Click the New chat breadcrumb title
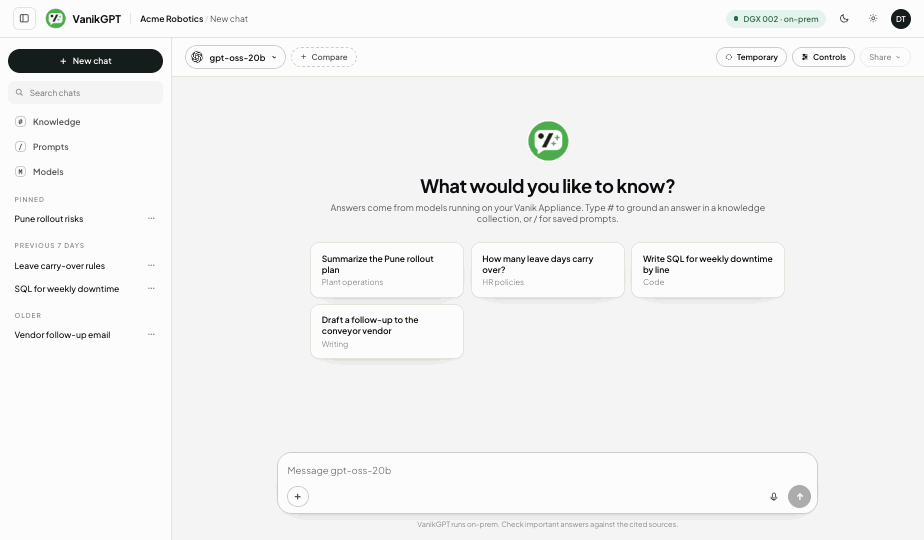Viewport: 924px width, 540px height. click(229, 19)
